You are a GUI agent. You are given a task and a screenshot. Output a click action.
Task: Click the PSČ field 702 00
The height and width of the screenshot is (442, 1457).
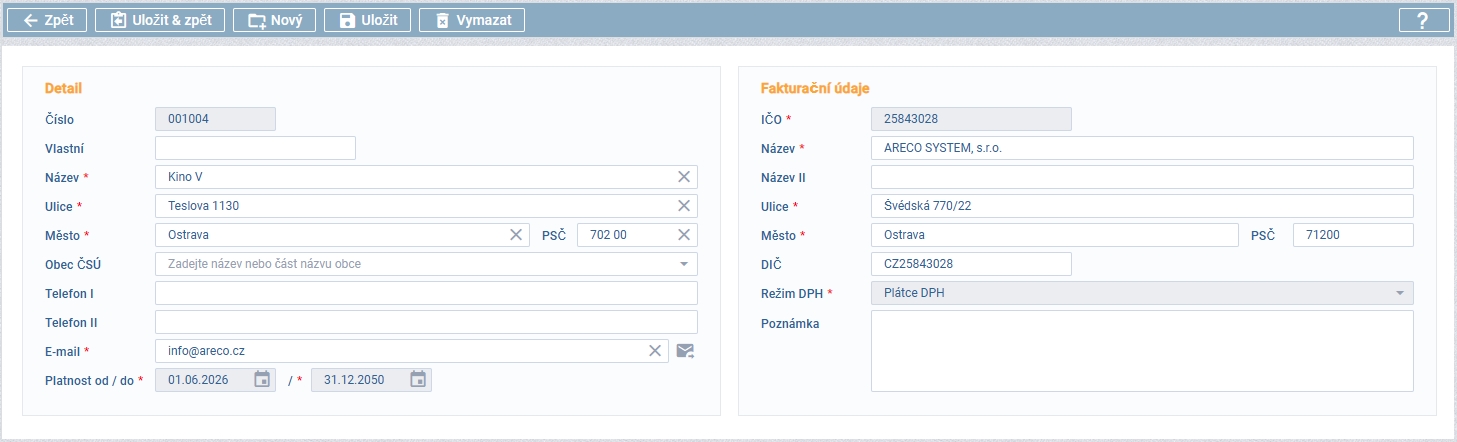(x=637, y=235)
